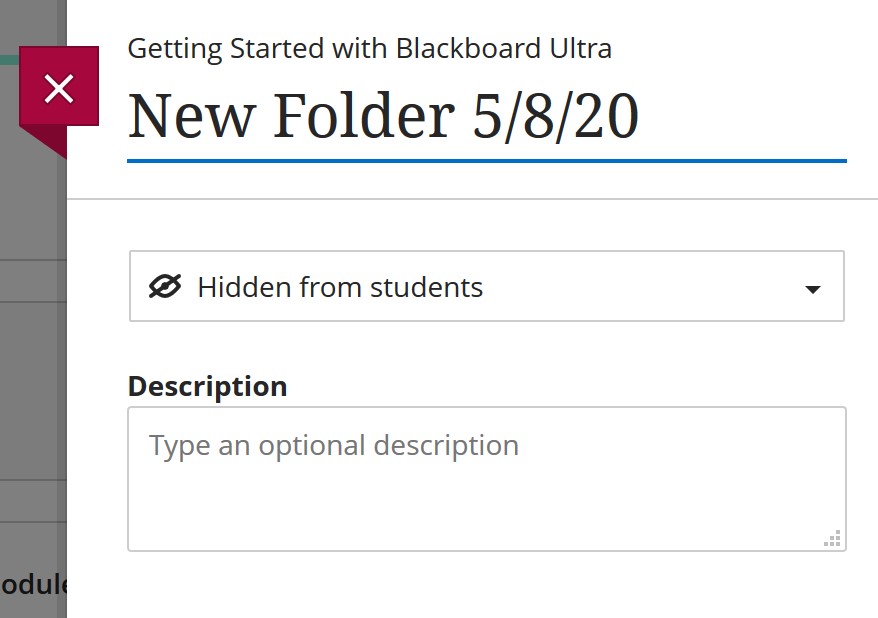Click the New Folder 5/8/20 title field

[x=383, y=115]
